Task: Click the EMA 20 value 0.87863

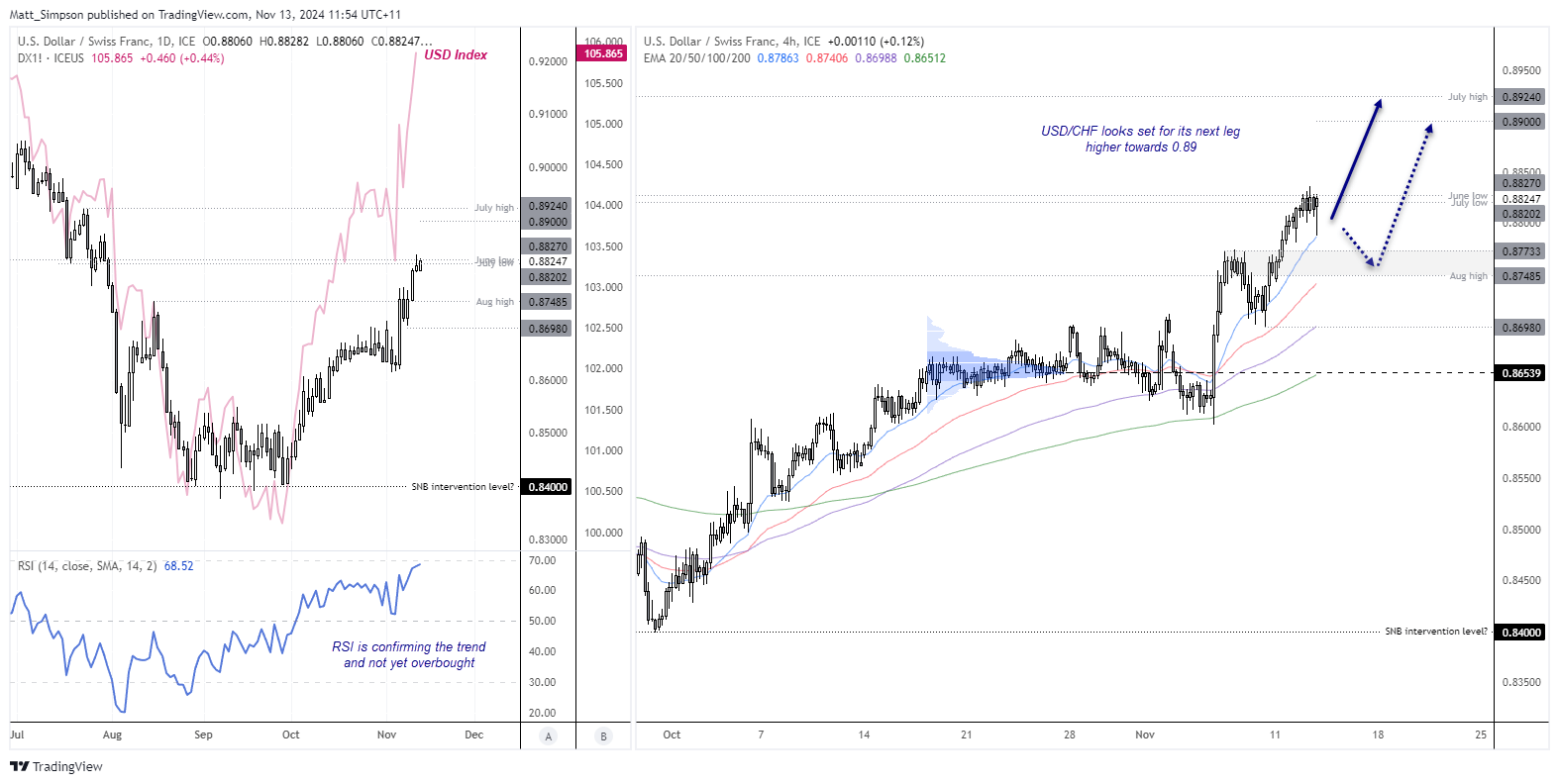Action: click(x=778, y=58)
